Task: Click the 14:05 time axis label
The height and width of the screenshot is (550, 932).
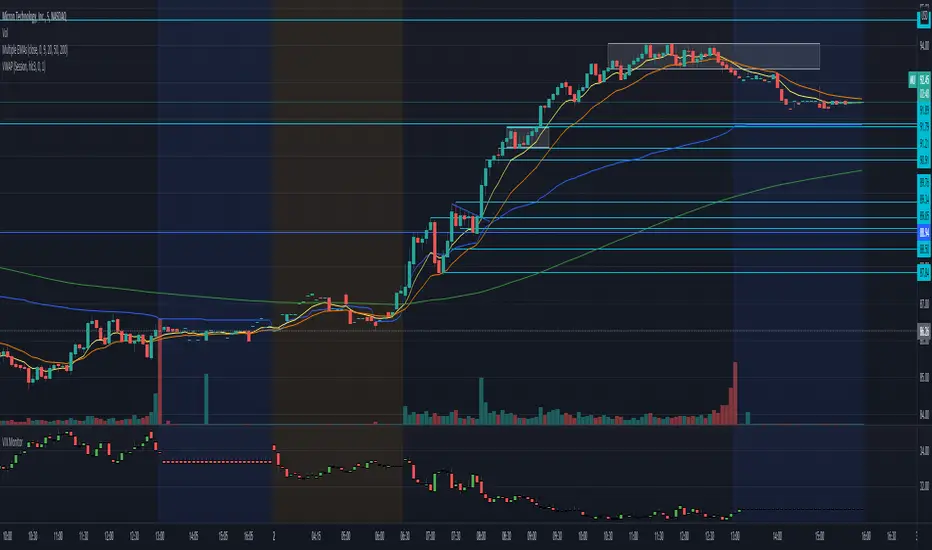Action: pyautogui.click(x=193, y=536)
